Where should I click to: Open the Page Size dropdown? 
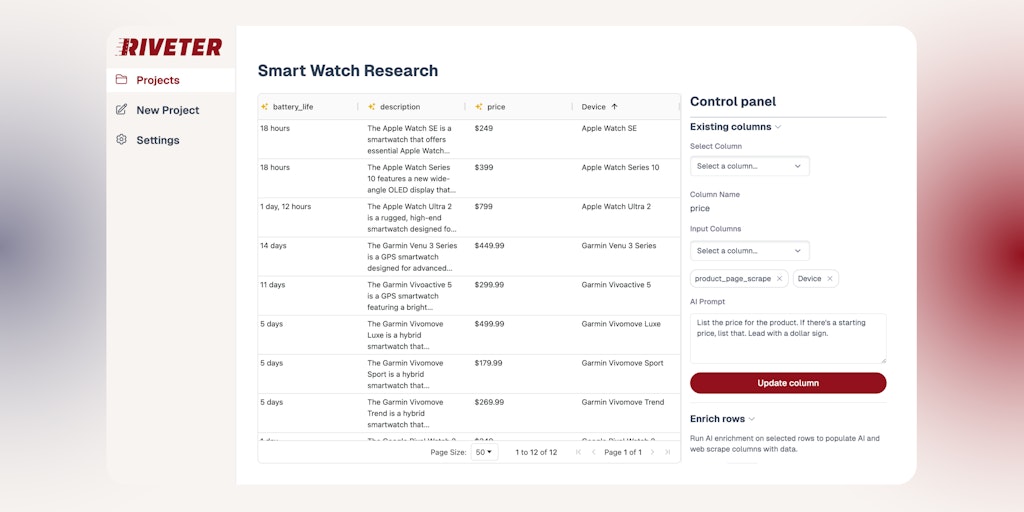[485, 452]
